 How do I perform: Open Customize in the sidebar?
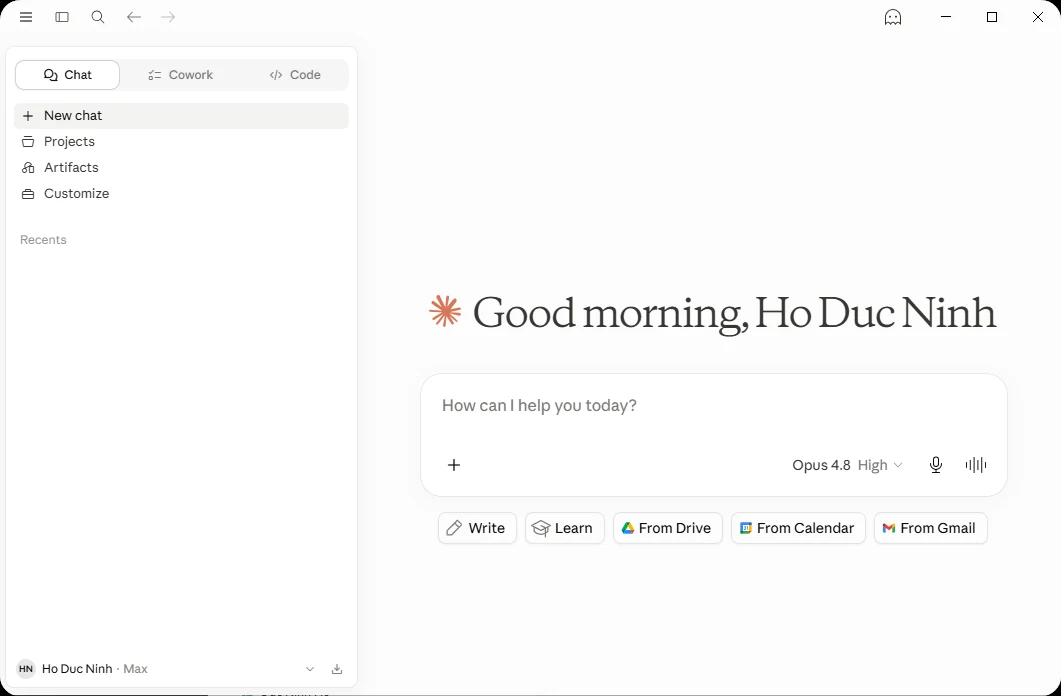point(181,193)
